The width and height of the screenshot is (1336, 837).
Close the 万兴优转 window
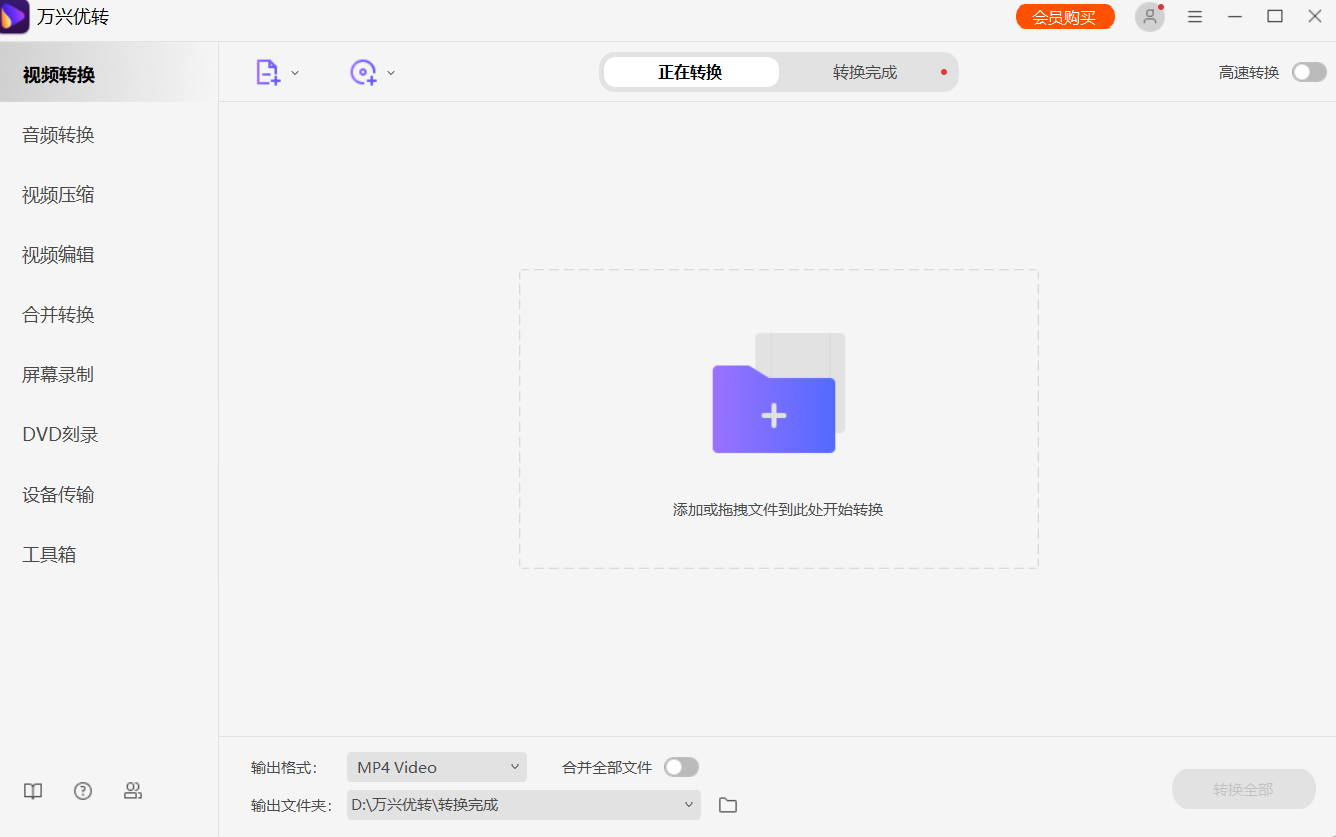tap(1315, 17)
